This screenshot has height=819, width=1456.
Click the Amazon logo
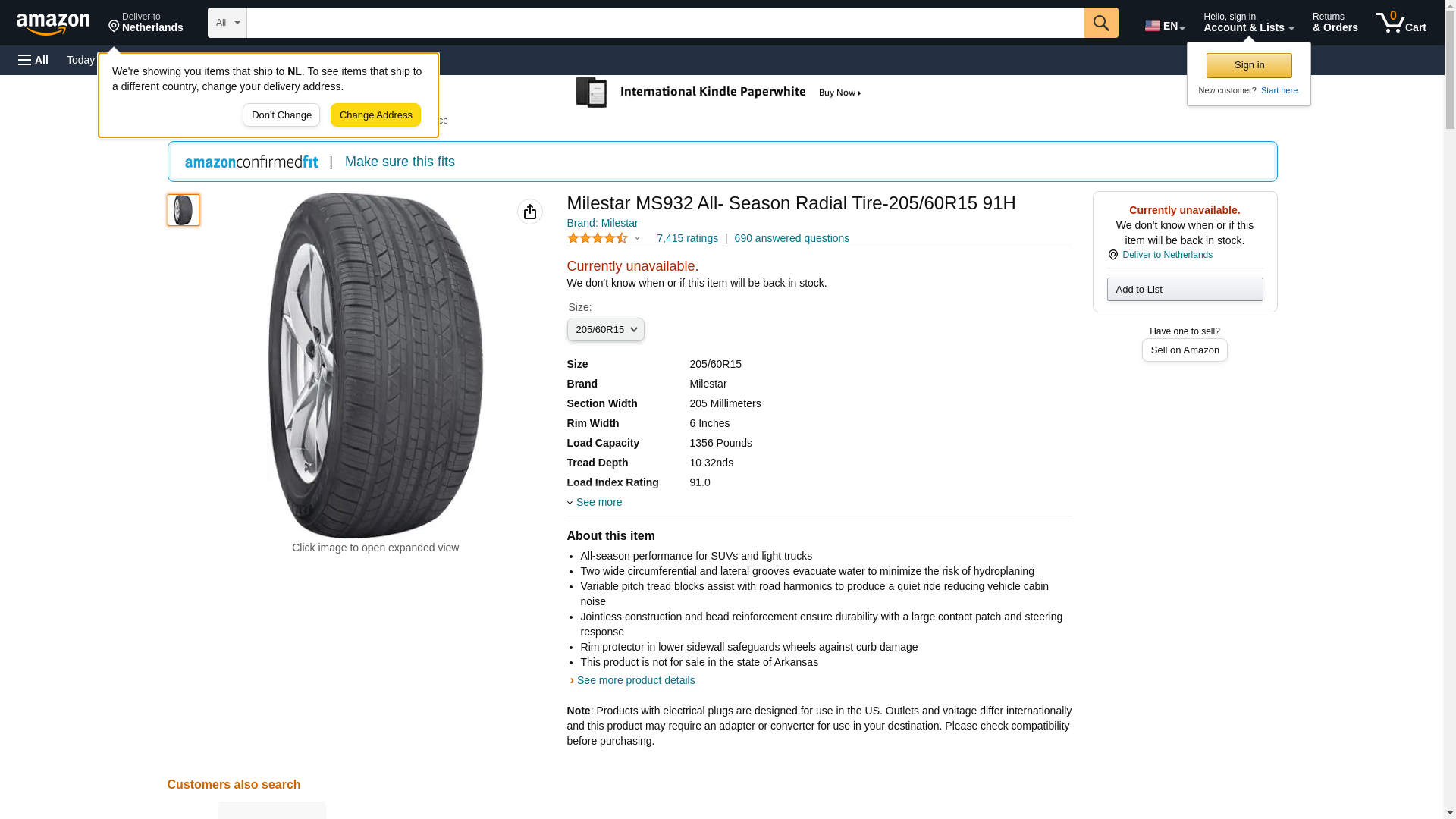(x=53, y=24)
